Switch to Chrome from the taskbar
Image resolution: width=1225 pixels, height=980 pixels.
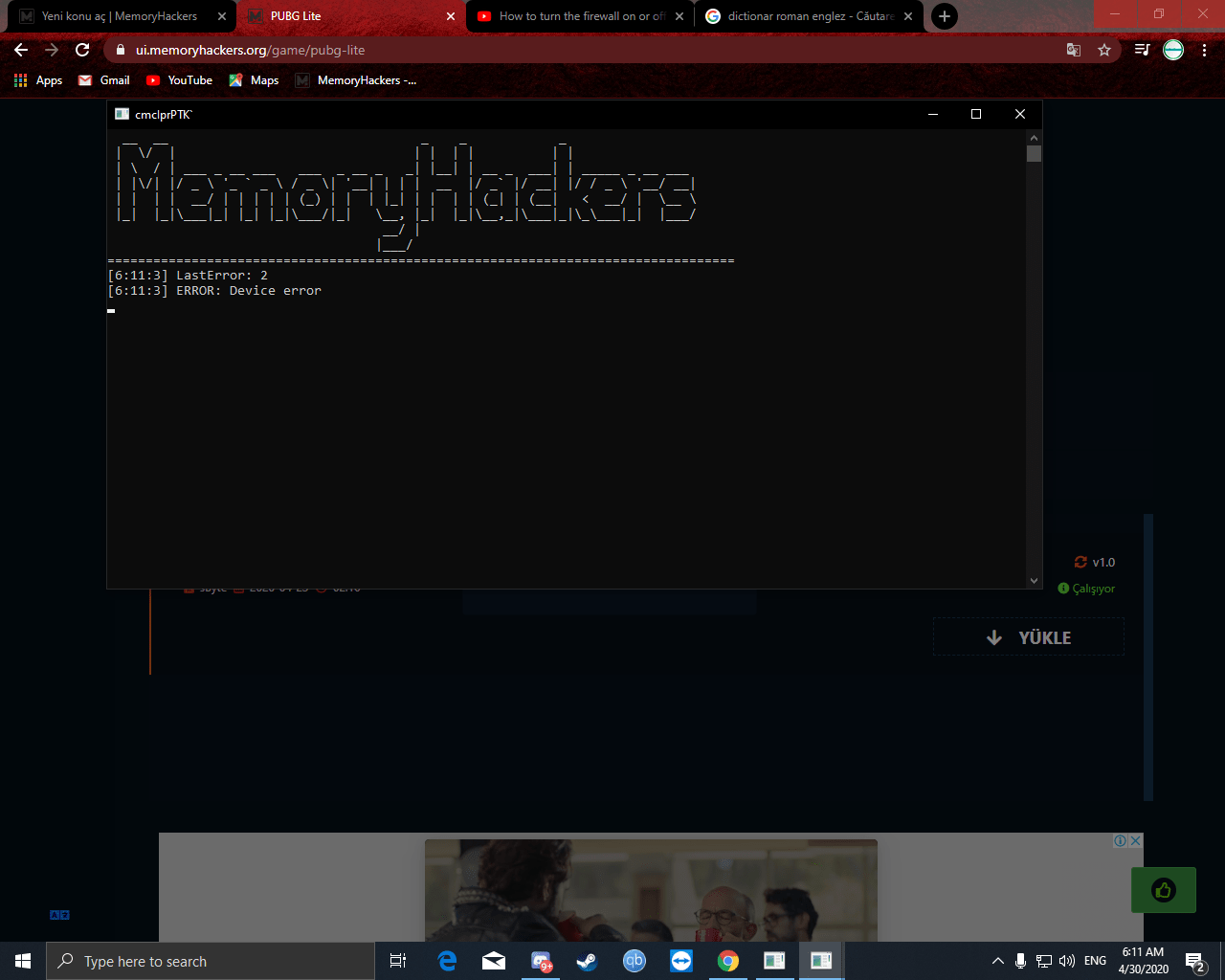[x=728, y=961]
